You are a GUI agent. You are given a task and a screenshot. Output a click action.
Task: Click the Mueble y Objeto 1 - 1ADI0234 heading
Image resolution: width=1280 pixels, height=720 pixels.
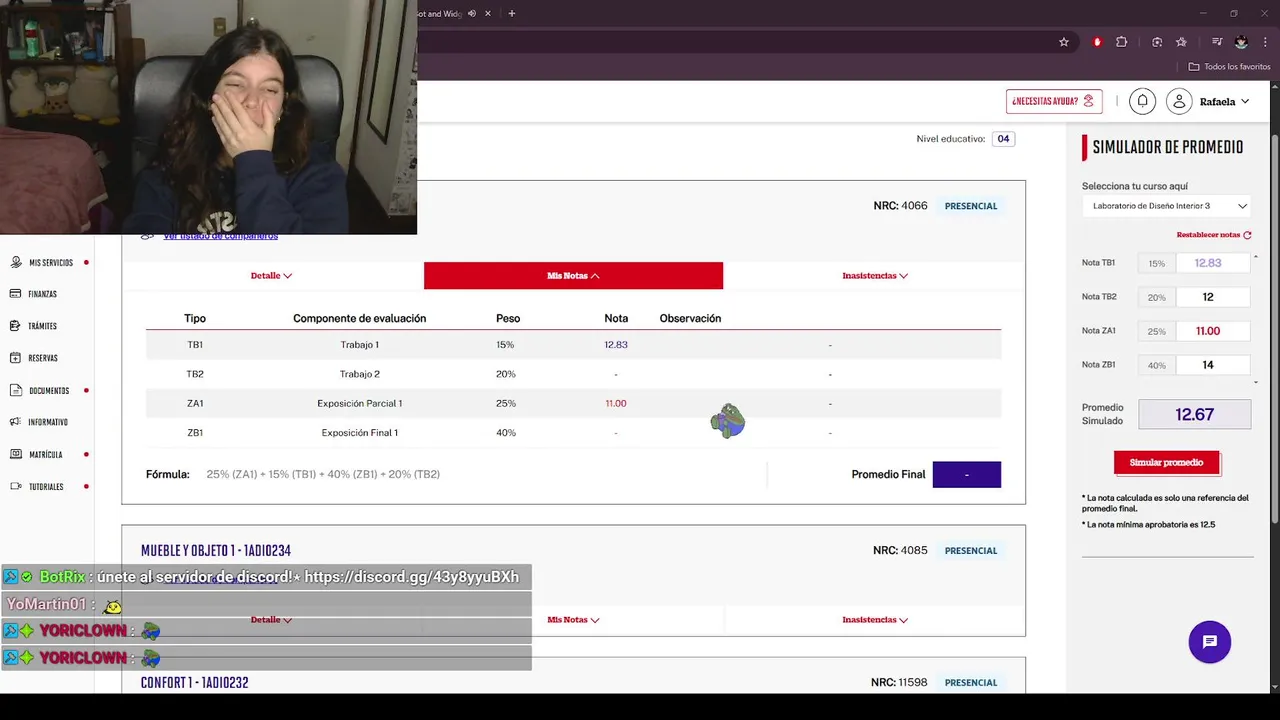(216, 551)
